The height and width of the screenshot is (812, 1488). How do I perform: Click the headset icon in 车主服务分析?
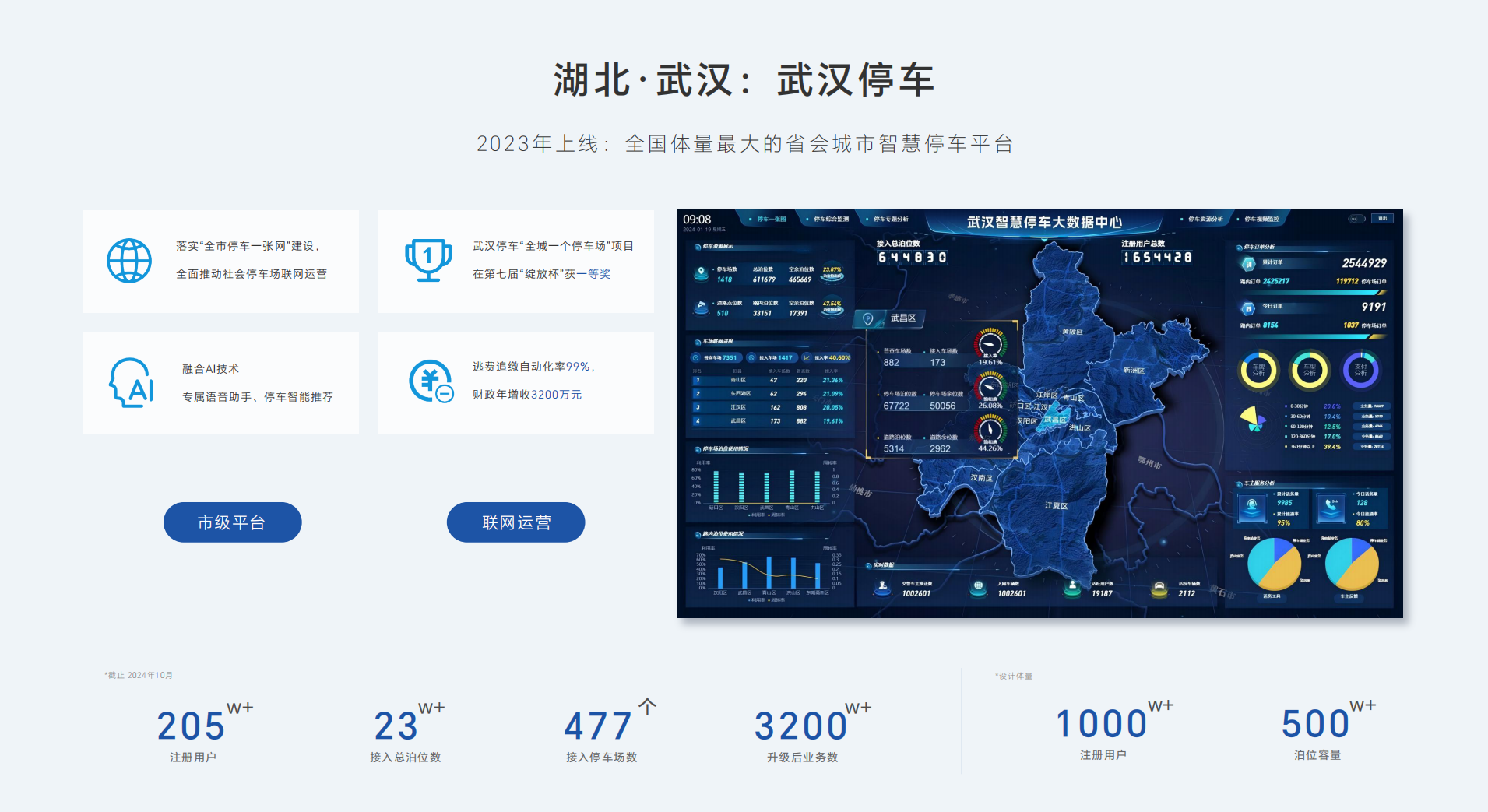(1252, 508)
